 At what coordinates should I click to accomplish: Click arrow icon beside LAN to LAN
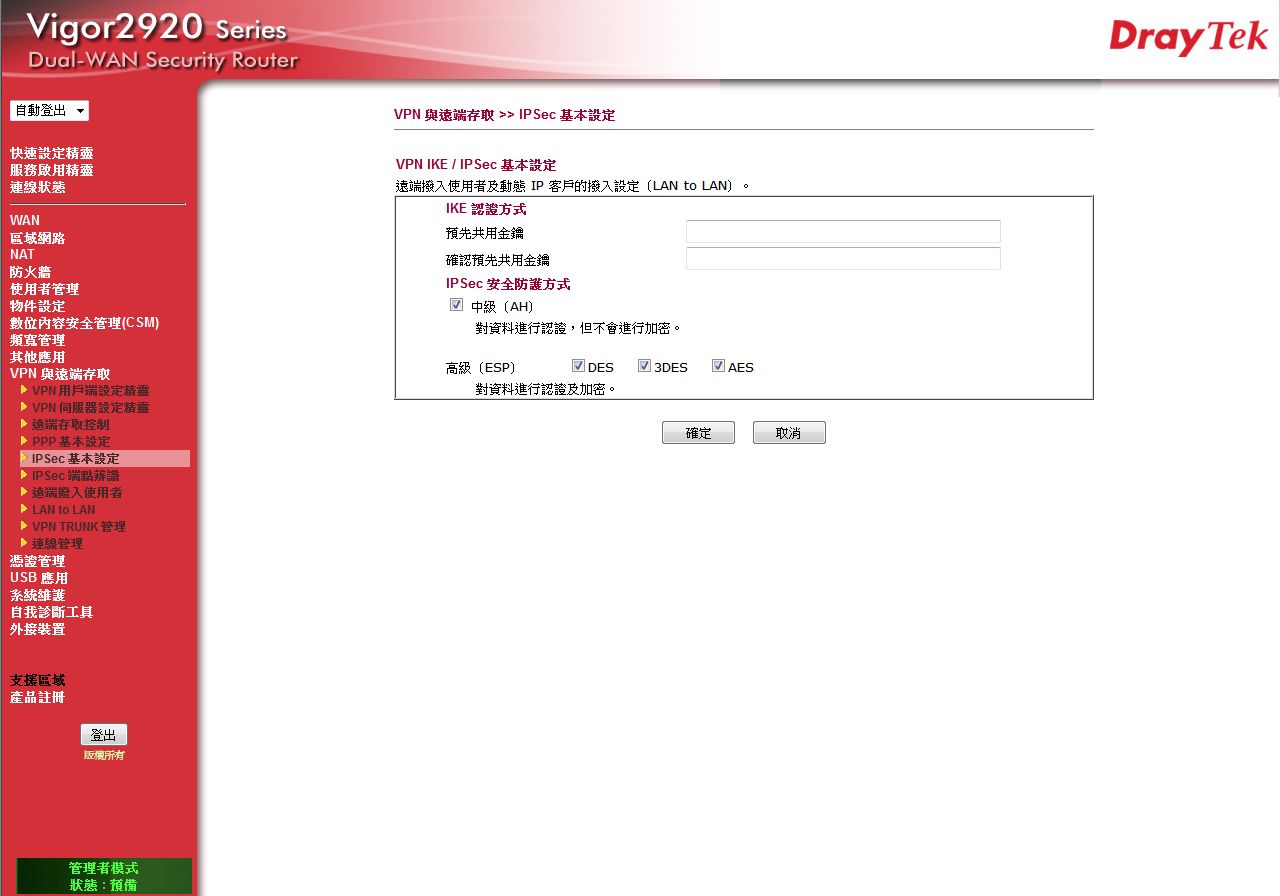(x=24, y=509)
